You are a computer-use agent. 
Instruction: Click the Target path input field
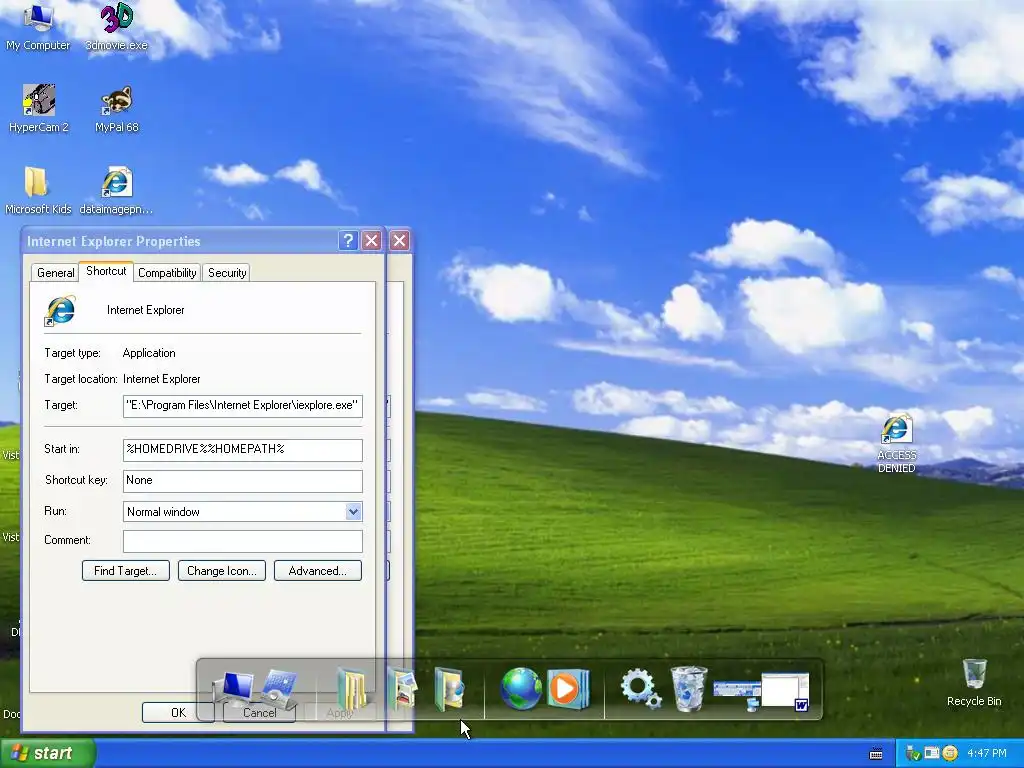click(x=242, y=406)
